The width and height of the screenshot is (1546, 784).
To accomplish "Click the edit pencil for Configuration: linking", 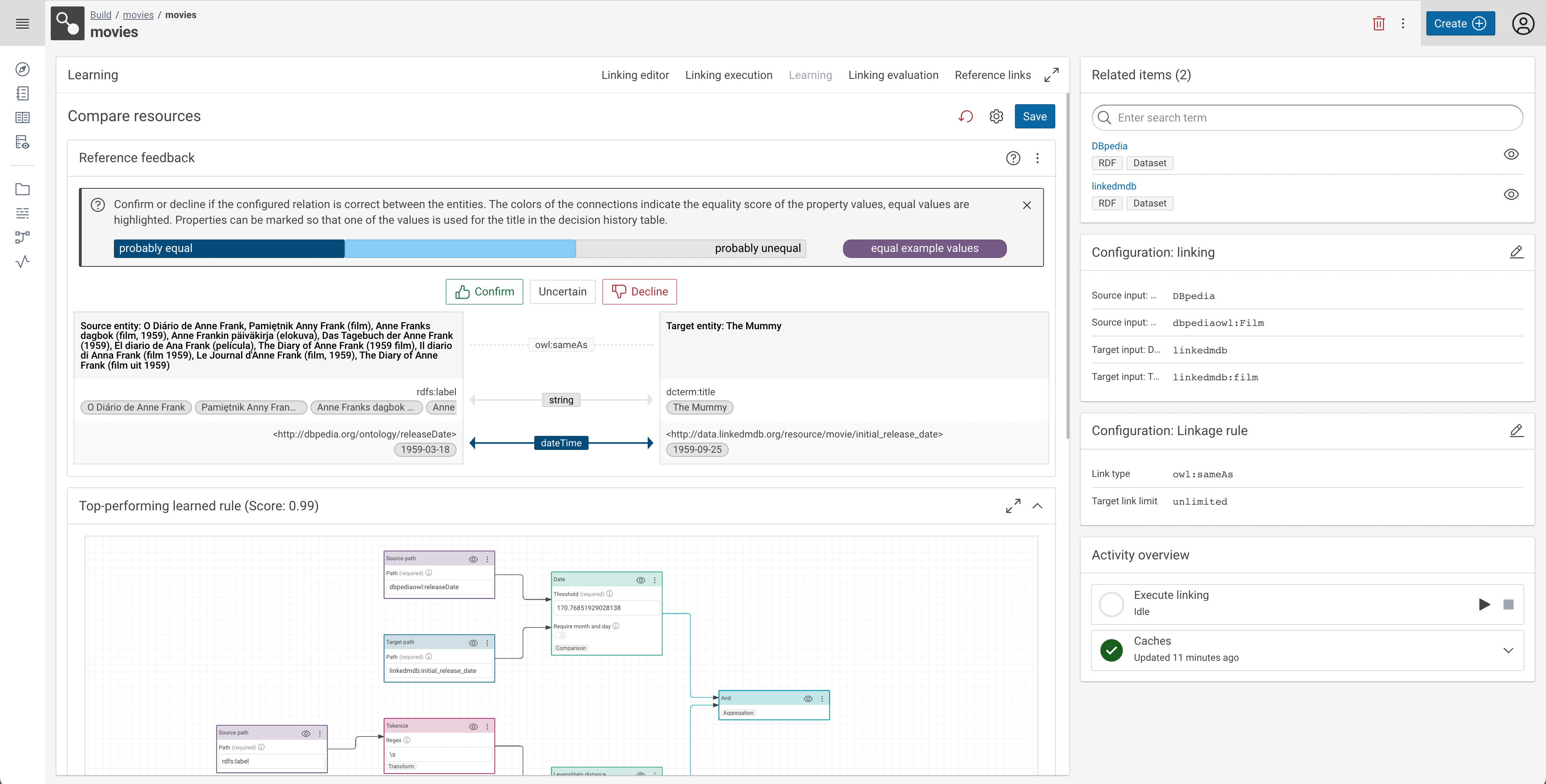I will click(1517, 251).
